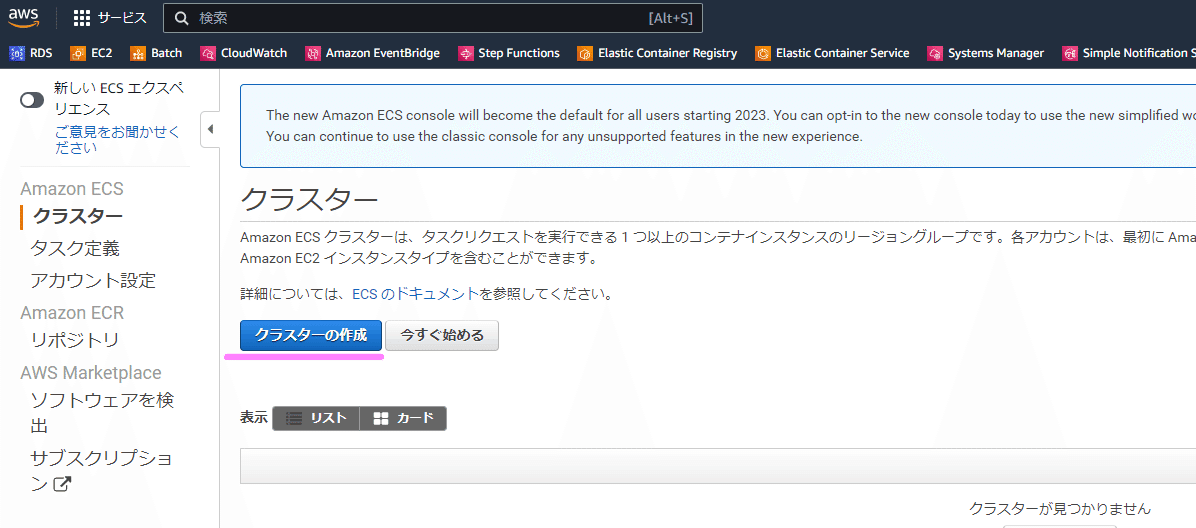1196x528 pixels.
Task: Click the AWS Marketplace sidebar heading
Action: [91, 372]
